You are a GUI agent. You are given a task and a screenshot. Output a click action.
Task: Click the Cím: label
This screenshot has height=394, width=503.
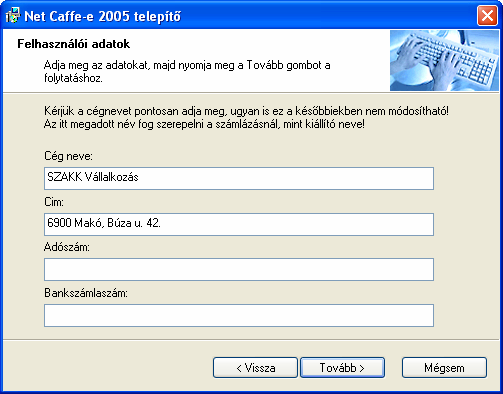pyautogui.click(x=54, y=202)
